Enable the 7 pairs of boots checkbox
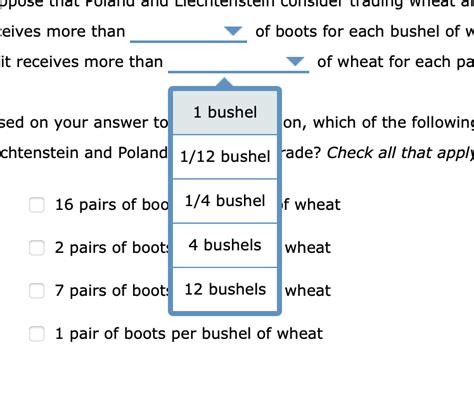The height and width of the screenshot is (397, 474). pos(37,290)
